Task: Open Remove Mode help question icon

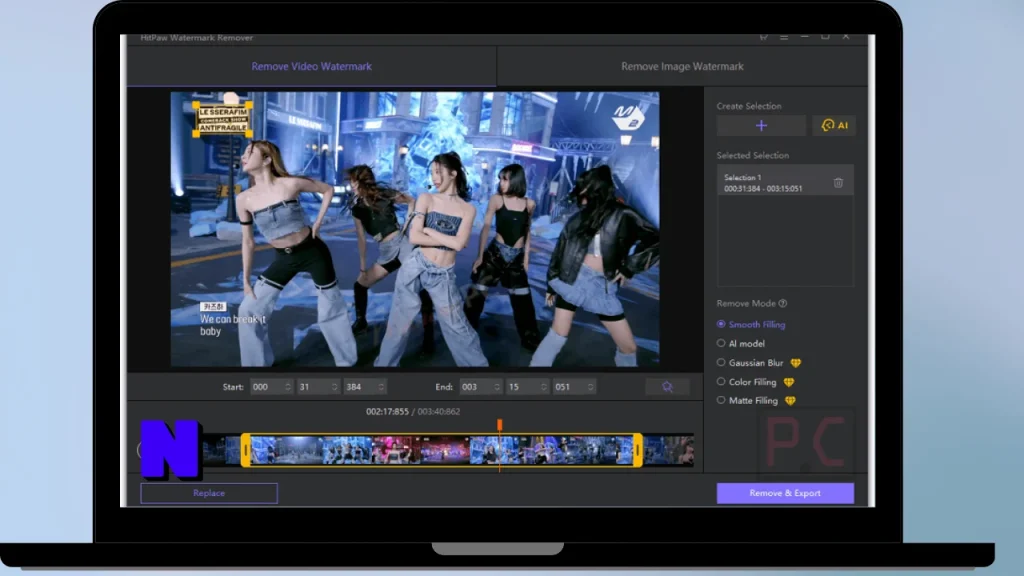Action: coord(782,303)
